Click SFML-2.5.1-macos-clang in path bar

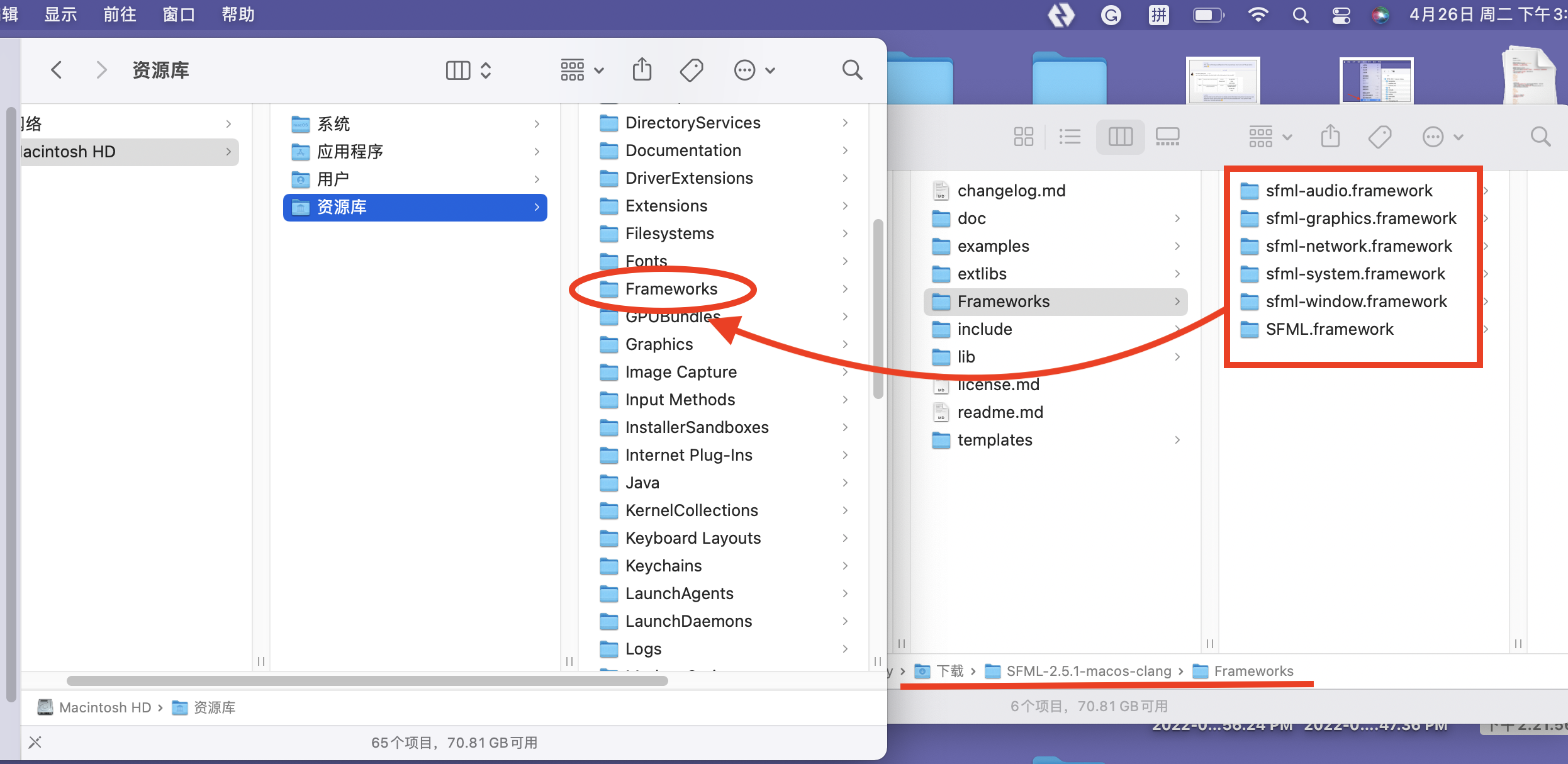tap(1088, 671)
